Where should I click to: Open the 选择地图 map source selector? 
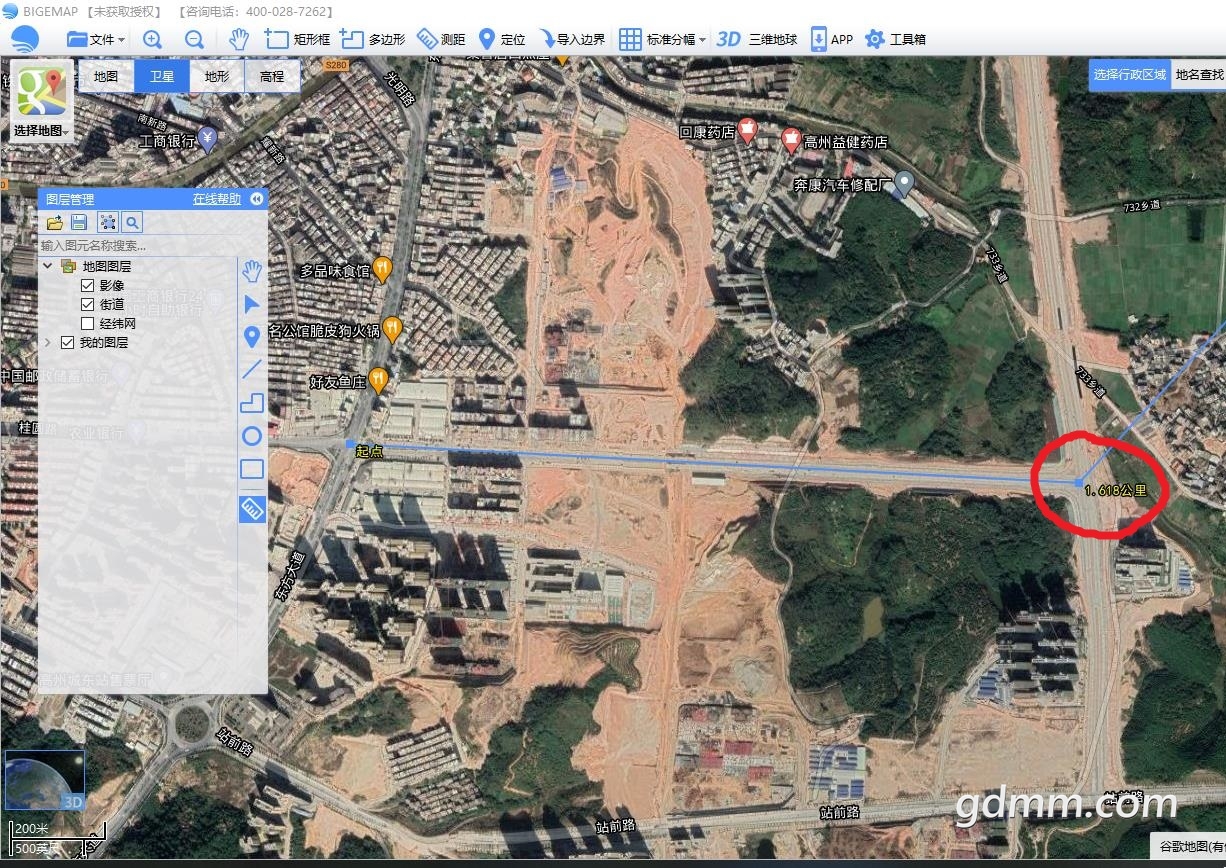pos(41,100)
